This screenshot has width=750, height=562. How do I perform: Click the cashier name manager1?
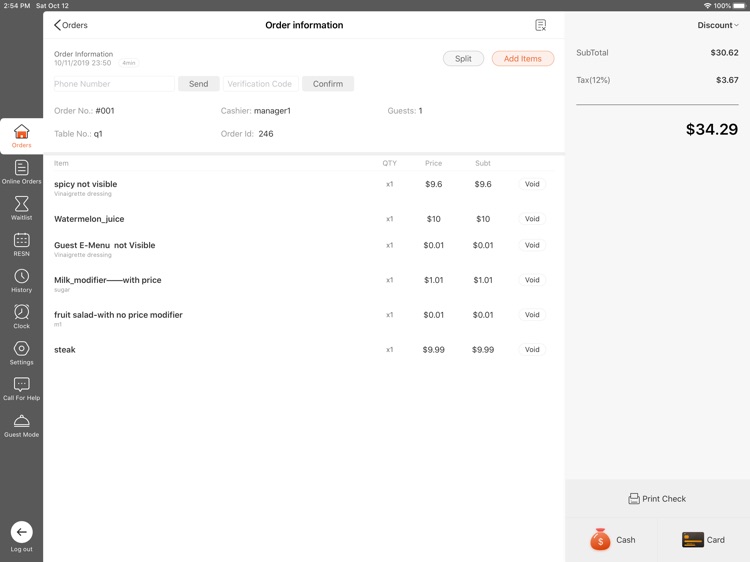(272, 111)
